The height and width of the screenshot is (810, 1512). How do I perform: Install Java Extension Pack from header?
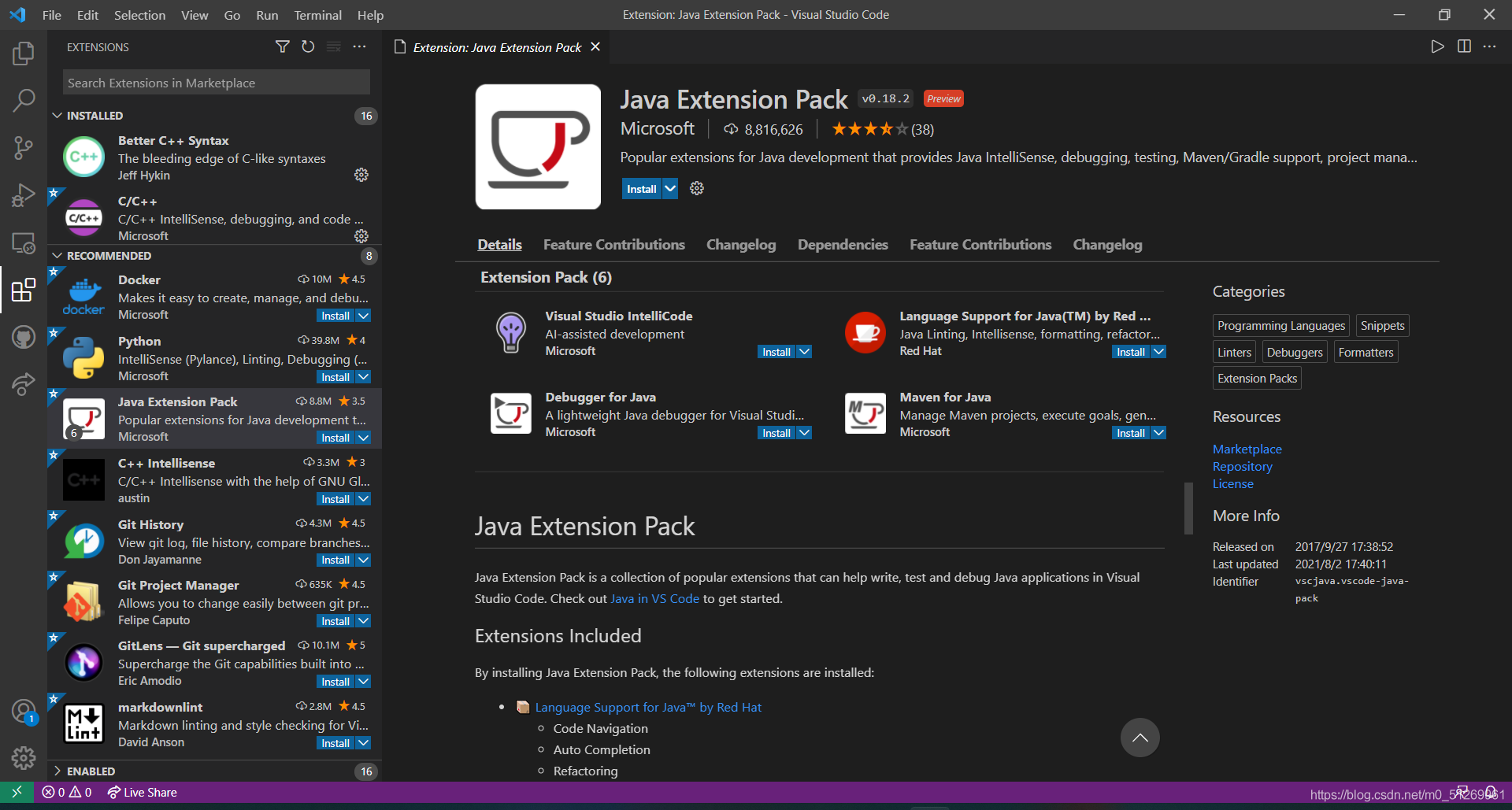642,189
